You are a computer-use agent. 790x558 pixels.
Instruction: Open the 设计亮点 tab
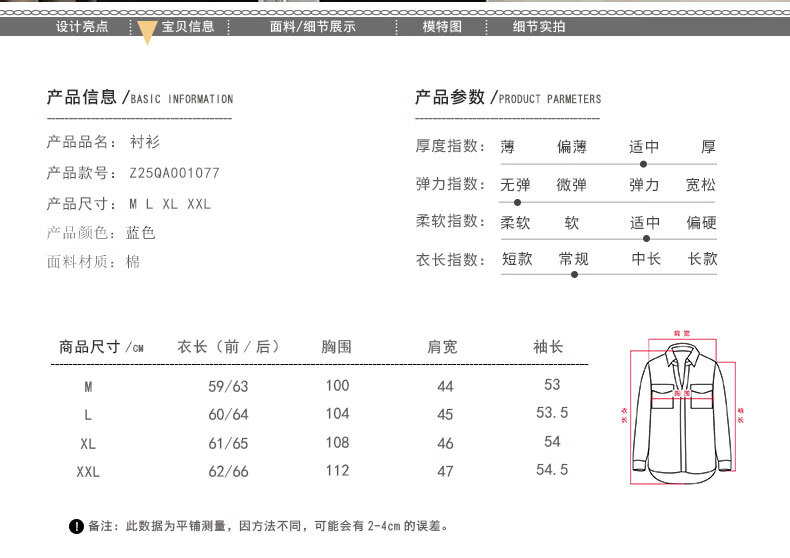tap(82, 27)
